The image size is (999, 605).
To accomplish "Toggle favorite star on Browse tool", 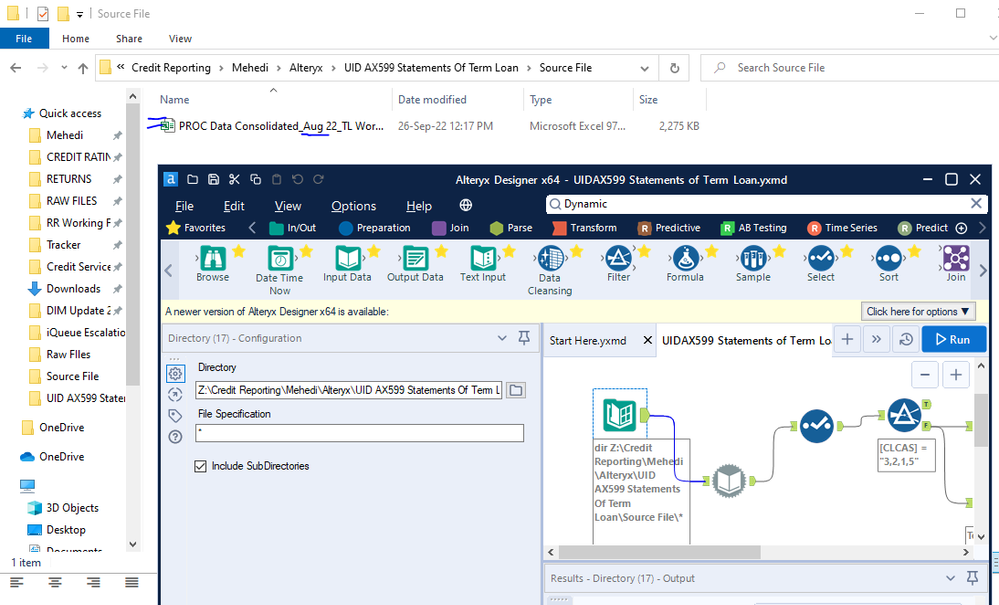I will pyautogui.click(x=239, y=251).
